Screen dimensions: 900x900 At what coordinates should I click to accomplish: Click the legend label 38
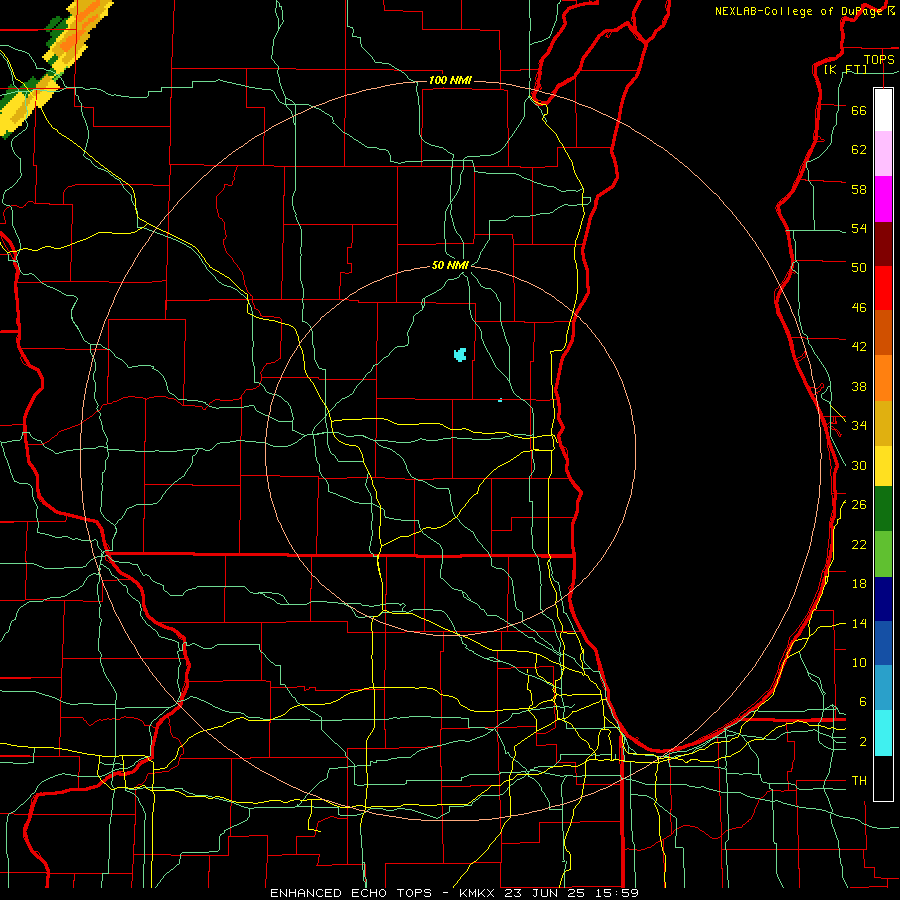point(859,386)
